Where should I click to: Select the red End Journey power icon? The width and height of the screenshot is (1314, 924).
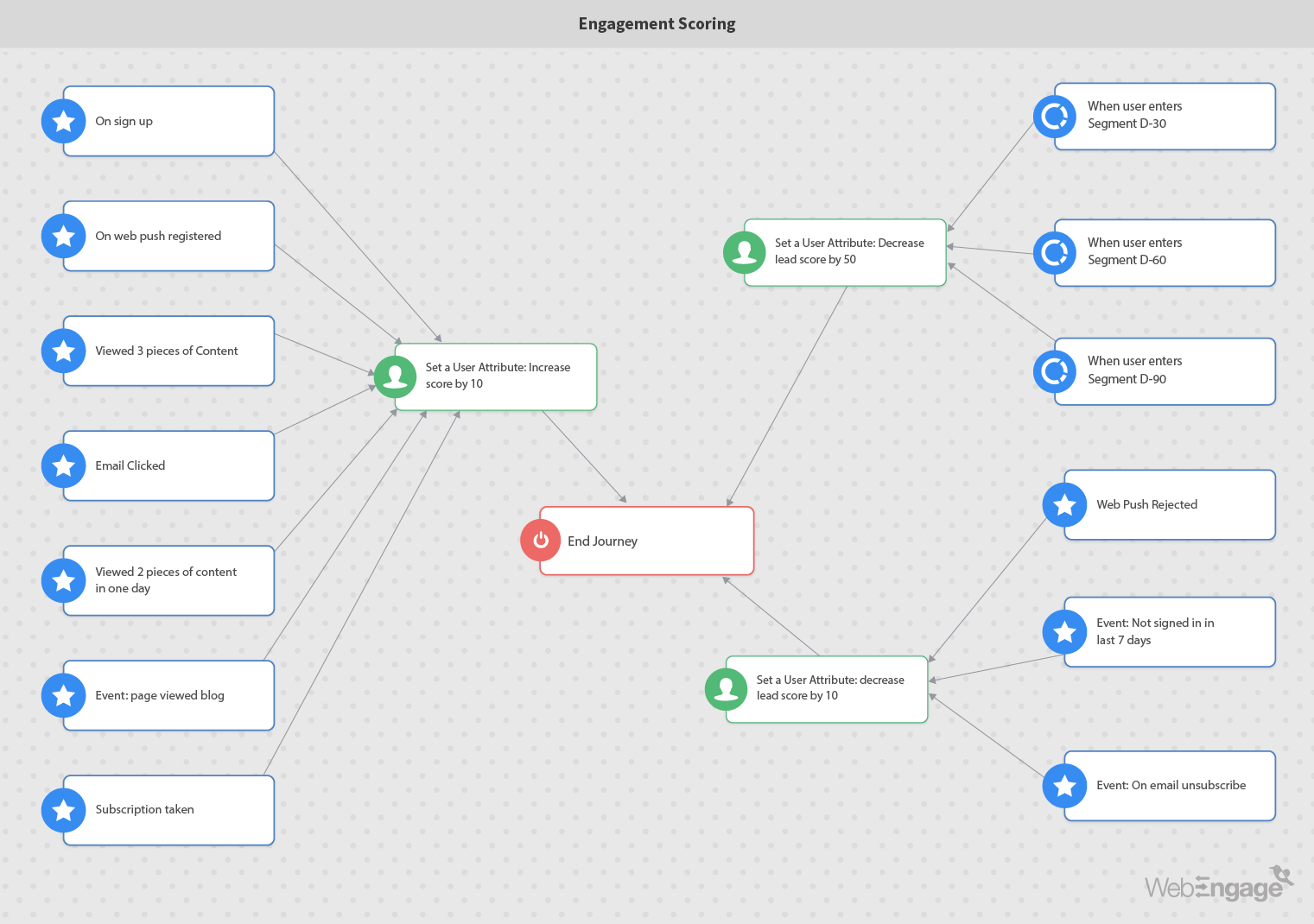(x=541, y=541)
